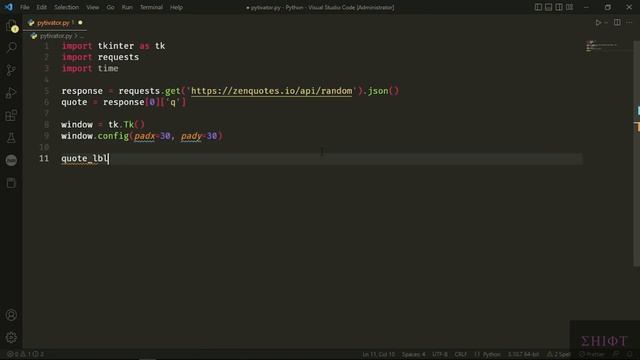Place cursor on line number 11
This screenshot has height=360, width=640.
pos(44,158)
